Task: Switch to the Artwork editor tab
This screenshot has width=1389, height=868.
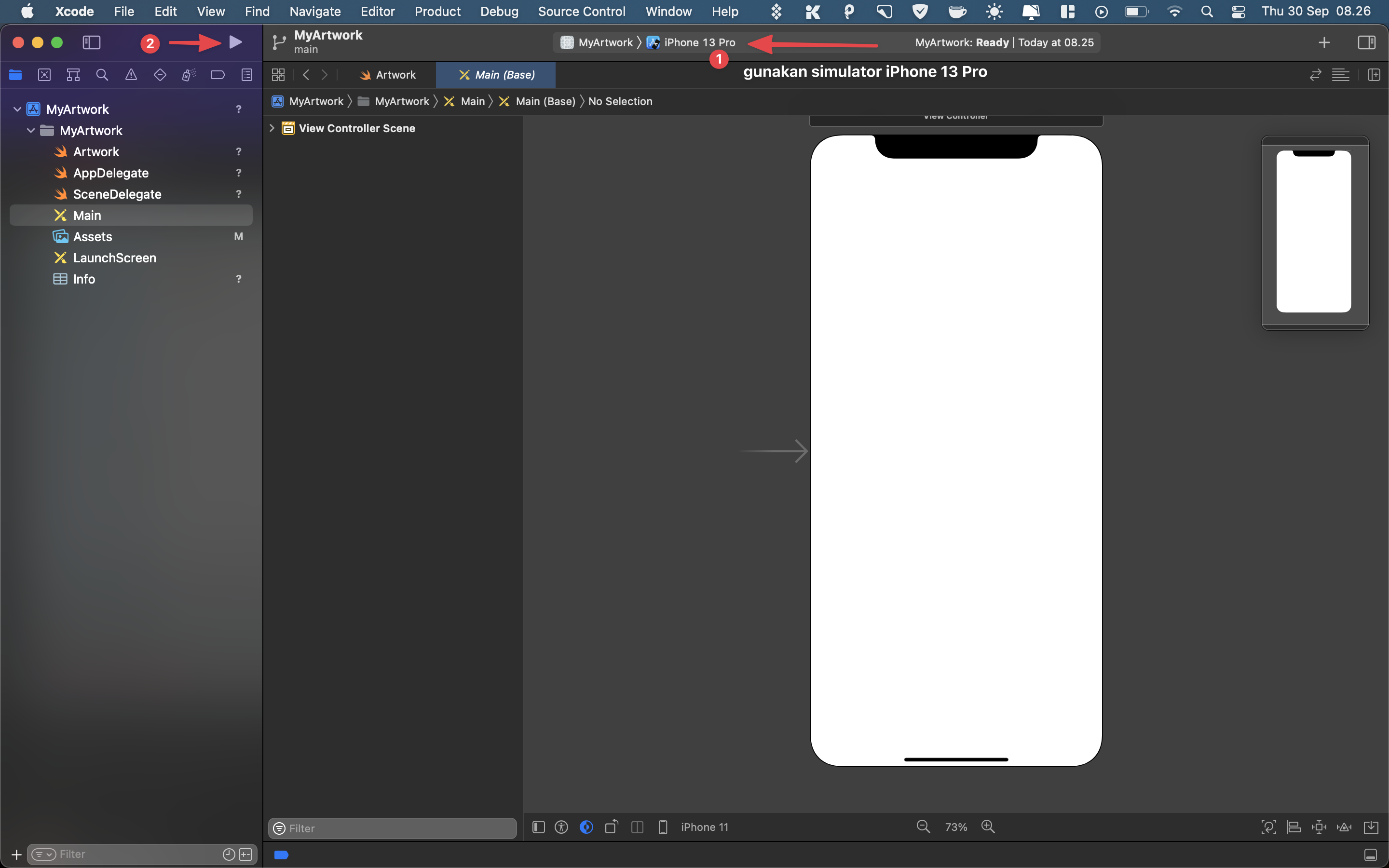Action: coord(387,75)
